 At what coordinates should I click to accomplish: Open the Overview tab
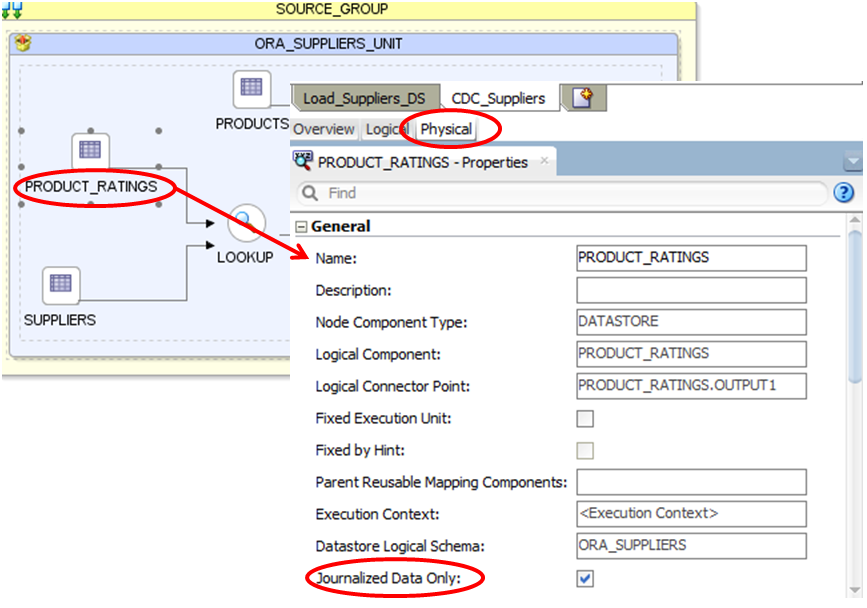coord(324,129)
